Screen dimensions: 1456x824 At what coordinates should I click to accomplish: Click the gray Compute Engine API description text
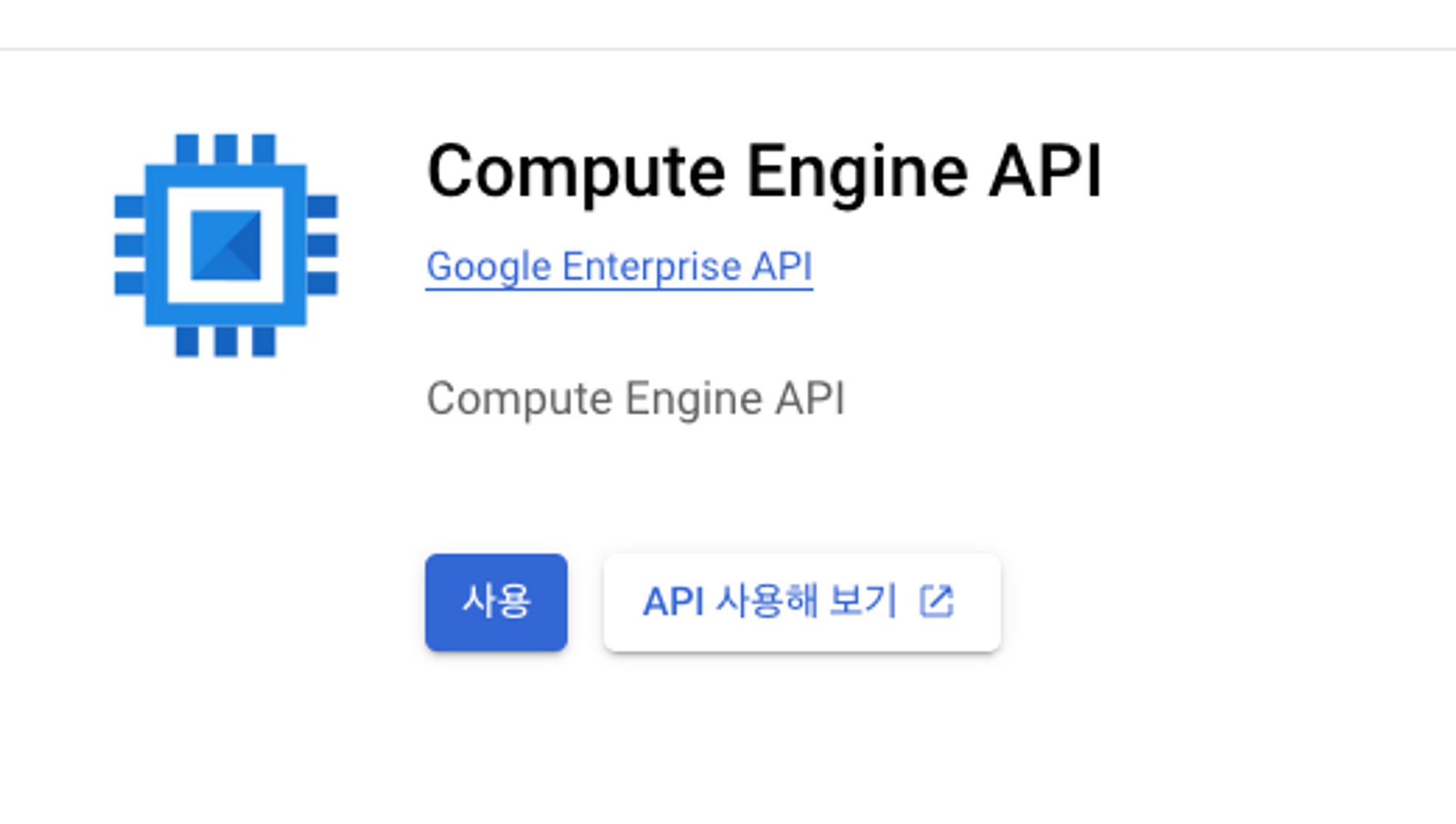point(635,399)
